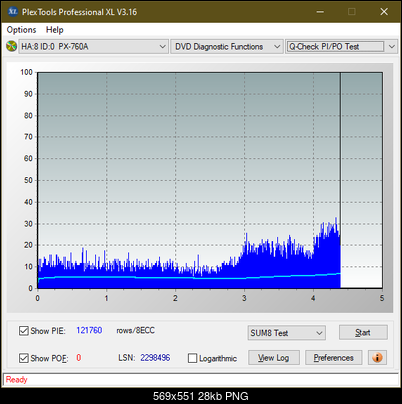Enable the Logarithmic checkbox
The image size is (402, 404).
(x=192, y=358)
